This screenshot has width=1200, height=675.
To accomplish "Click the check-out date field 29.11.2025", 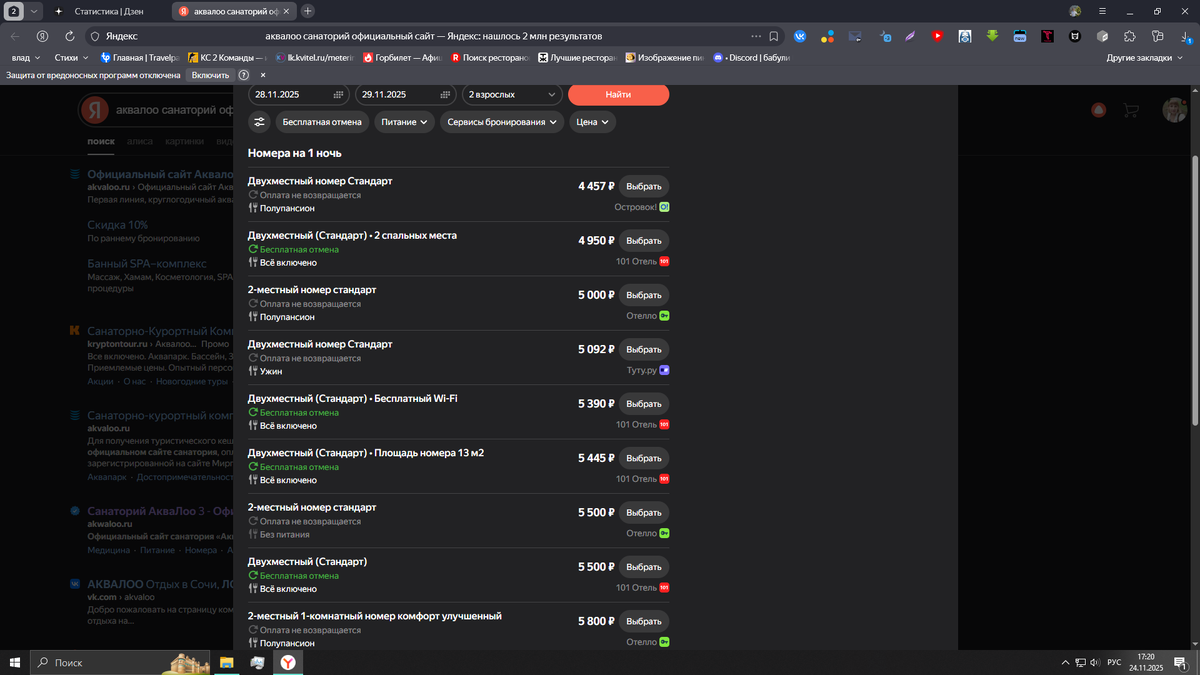I will pos(406,94).
